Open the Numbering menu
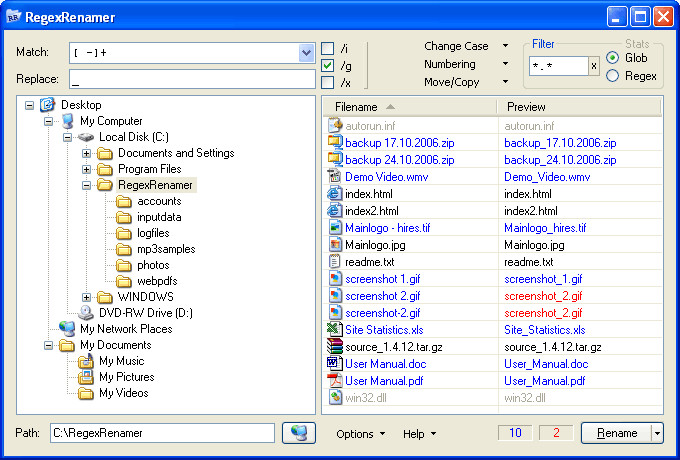Image resolution: width=680 pixels, height=460 pixels. pyautogui.click(x=466, y=64)
